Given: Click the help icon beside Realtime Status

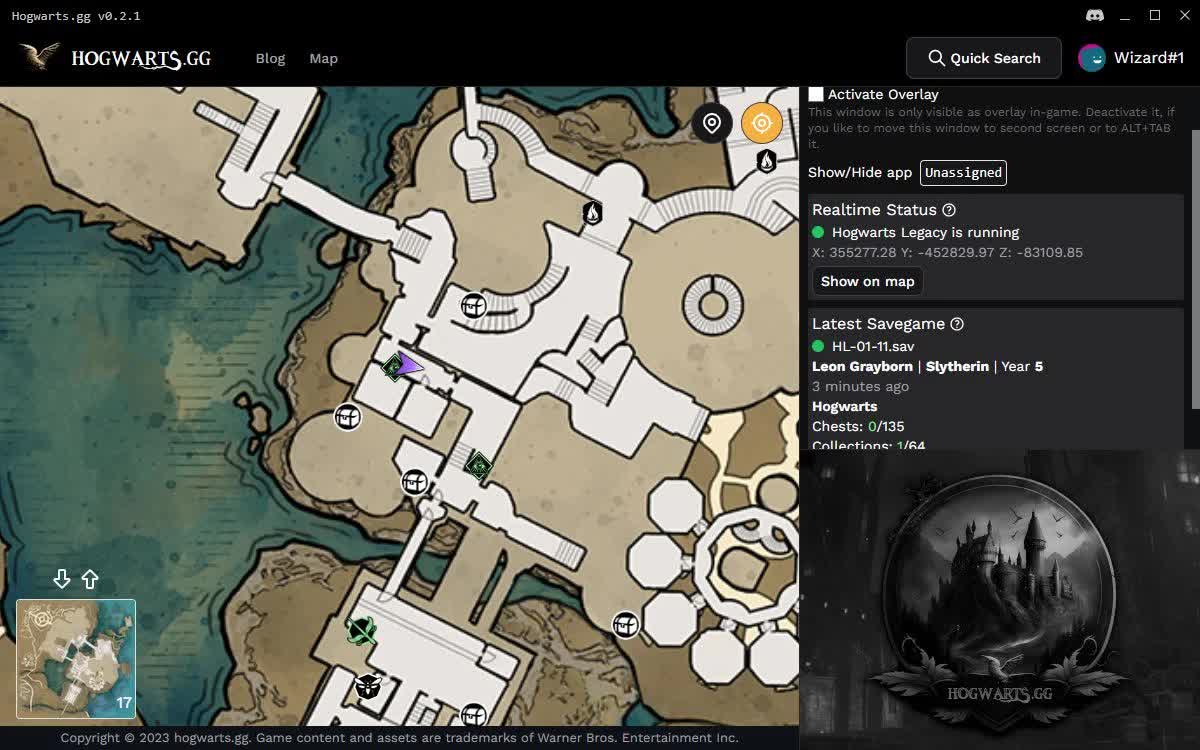Looking at the screenshot, I should pos(949,210).
